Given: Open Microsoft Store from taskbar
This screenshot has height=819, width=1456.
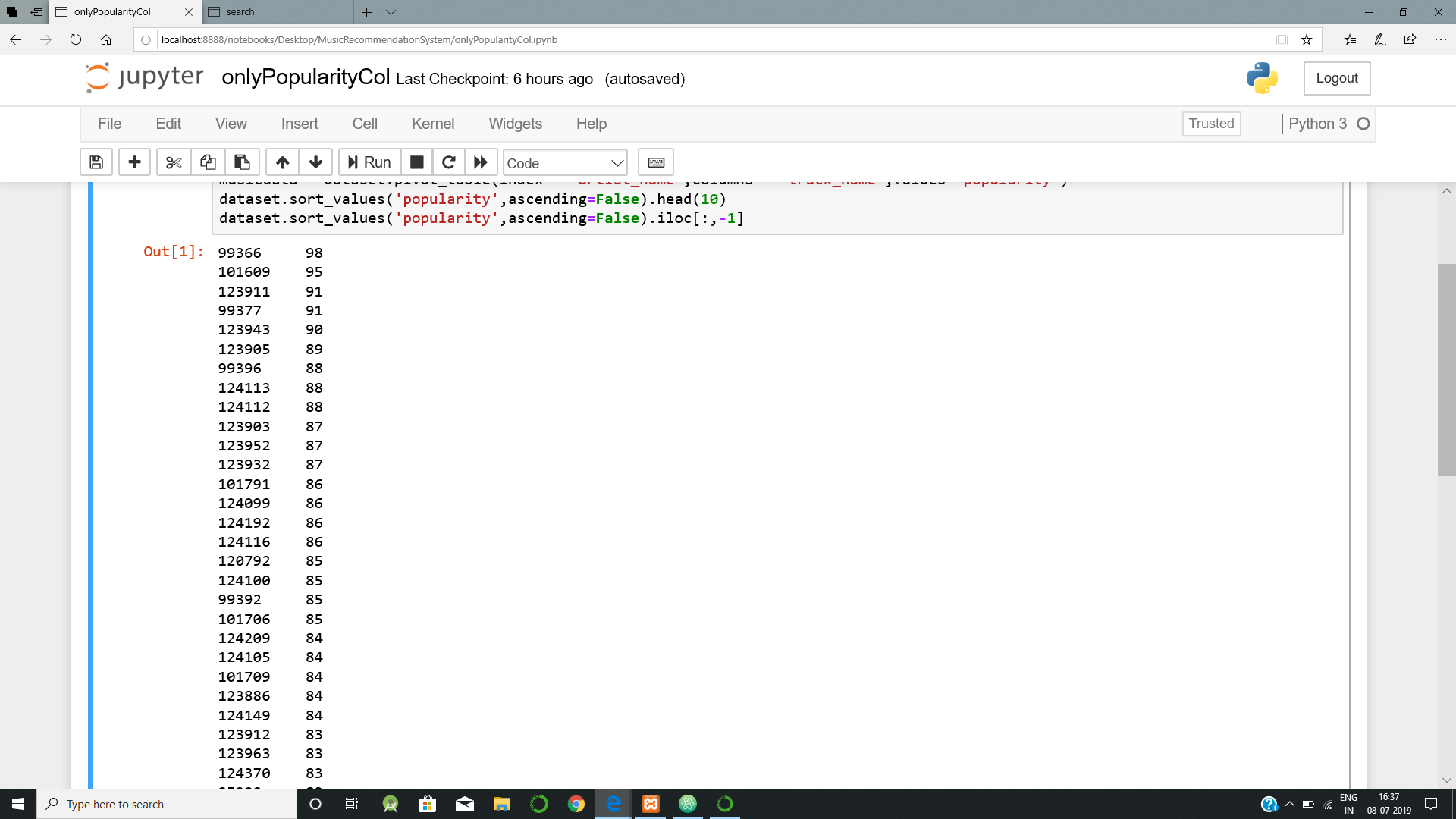Looking at the screenshot, I should click(427, 804).
